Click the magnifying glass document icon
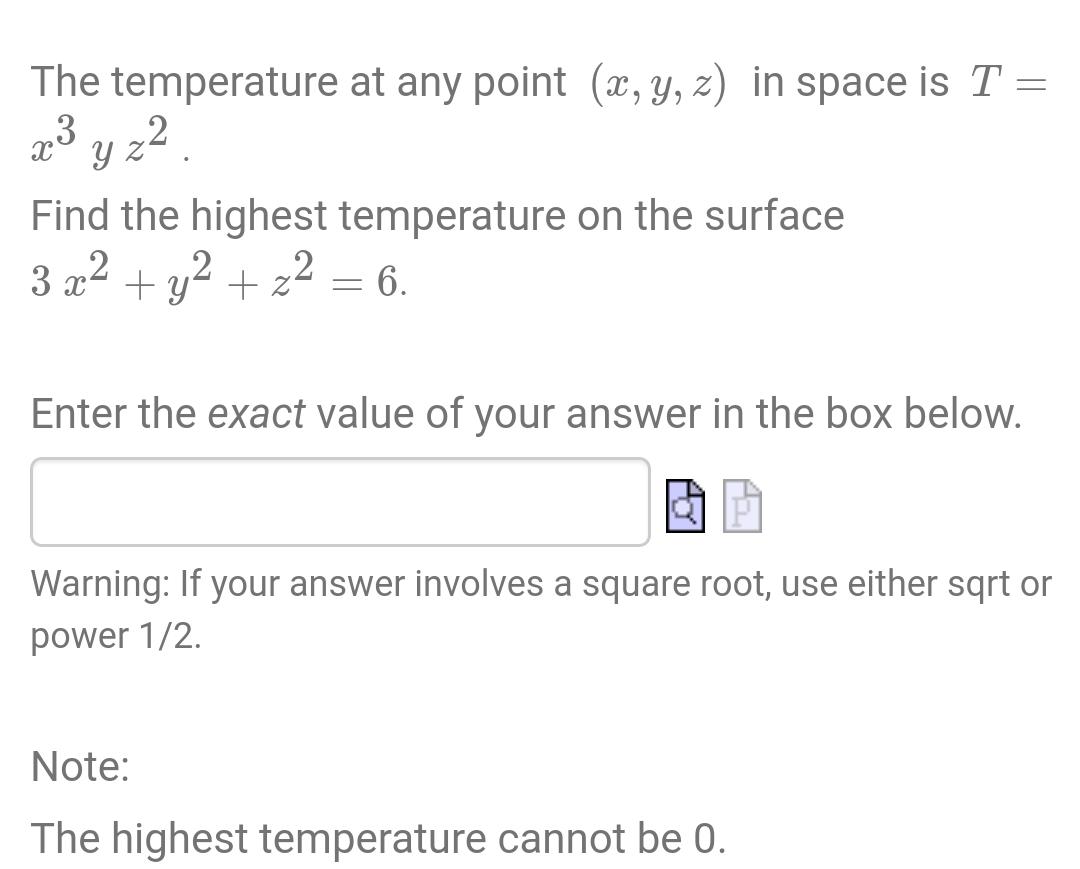This screenshot has width=1080, height=869. (686, 505)
